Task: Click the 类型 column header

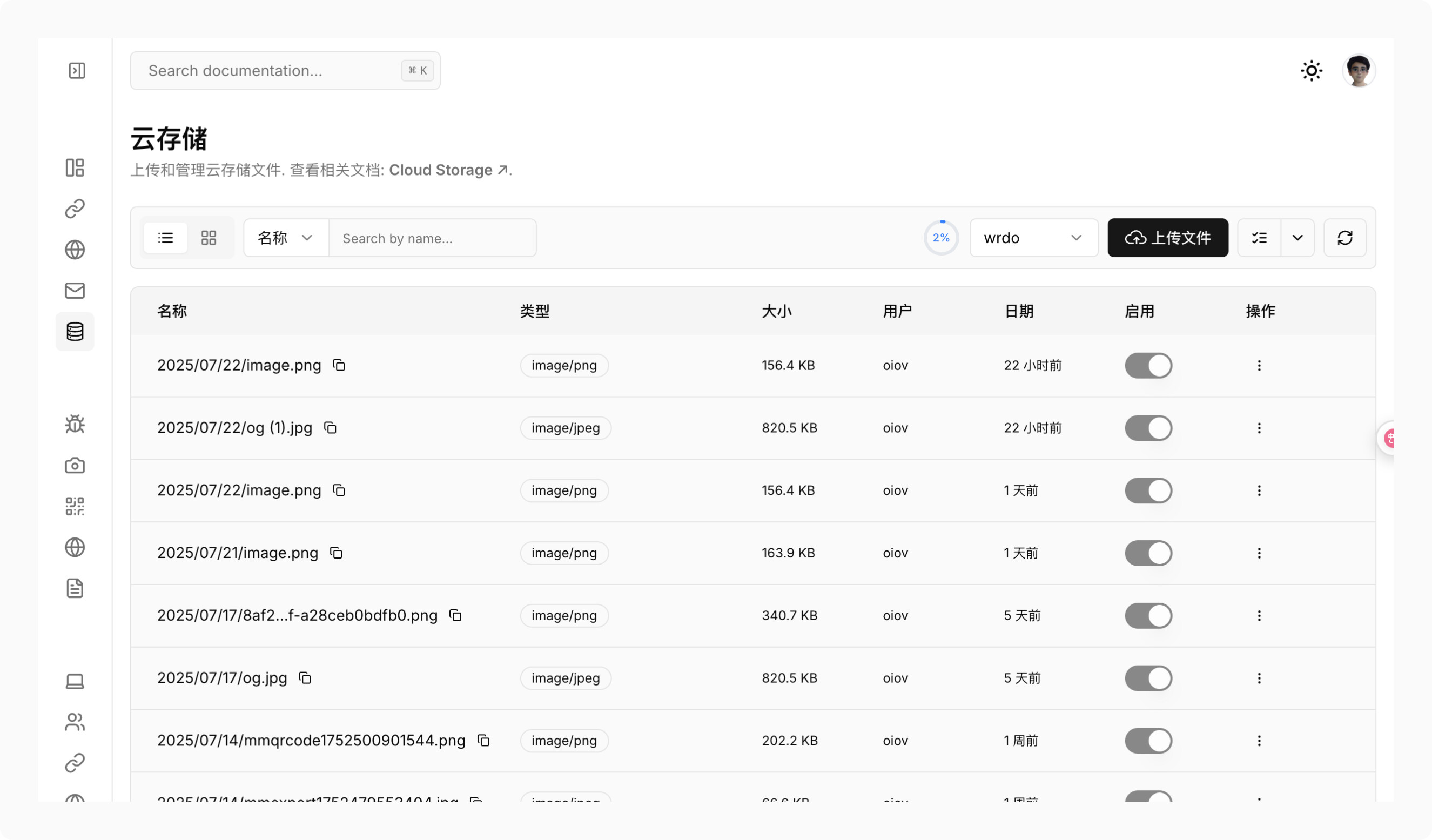Action: coord(535,311)
